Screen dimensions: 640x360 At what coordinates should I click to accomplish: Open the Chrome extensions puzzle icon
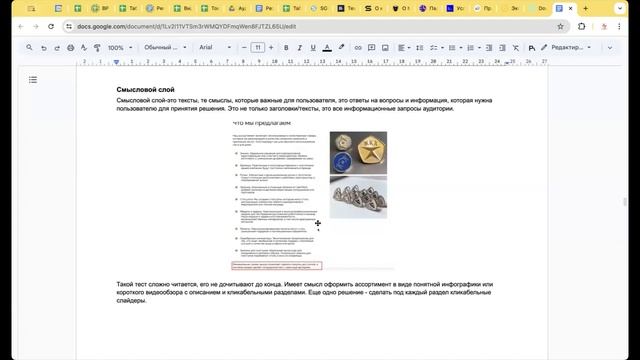tap(582, 27)
